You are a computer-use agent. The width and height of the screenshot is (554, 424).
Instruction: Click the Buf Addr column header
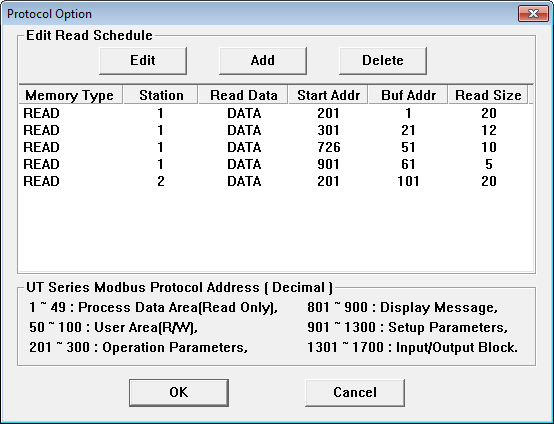pyautogui.click(x=408, y=95)
